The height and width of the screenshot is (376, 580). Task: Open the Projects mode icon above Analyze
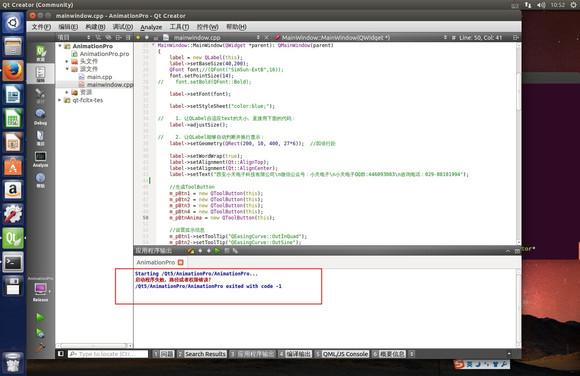click(40, 138)
